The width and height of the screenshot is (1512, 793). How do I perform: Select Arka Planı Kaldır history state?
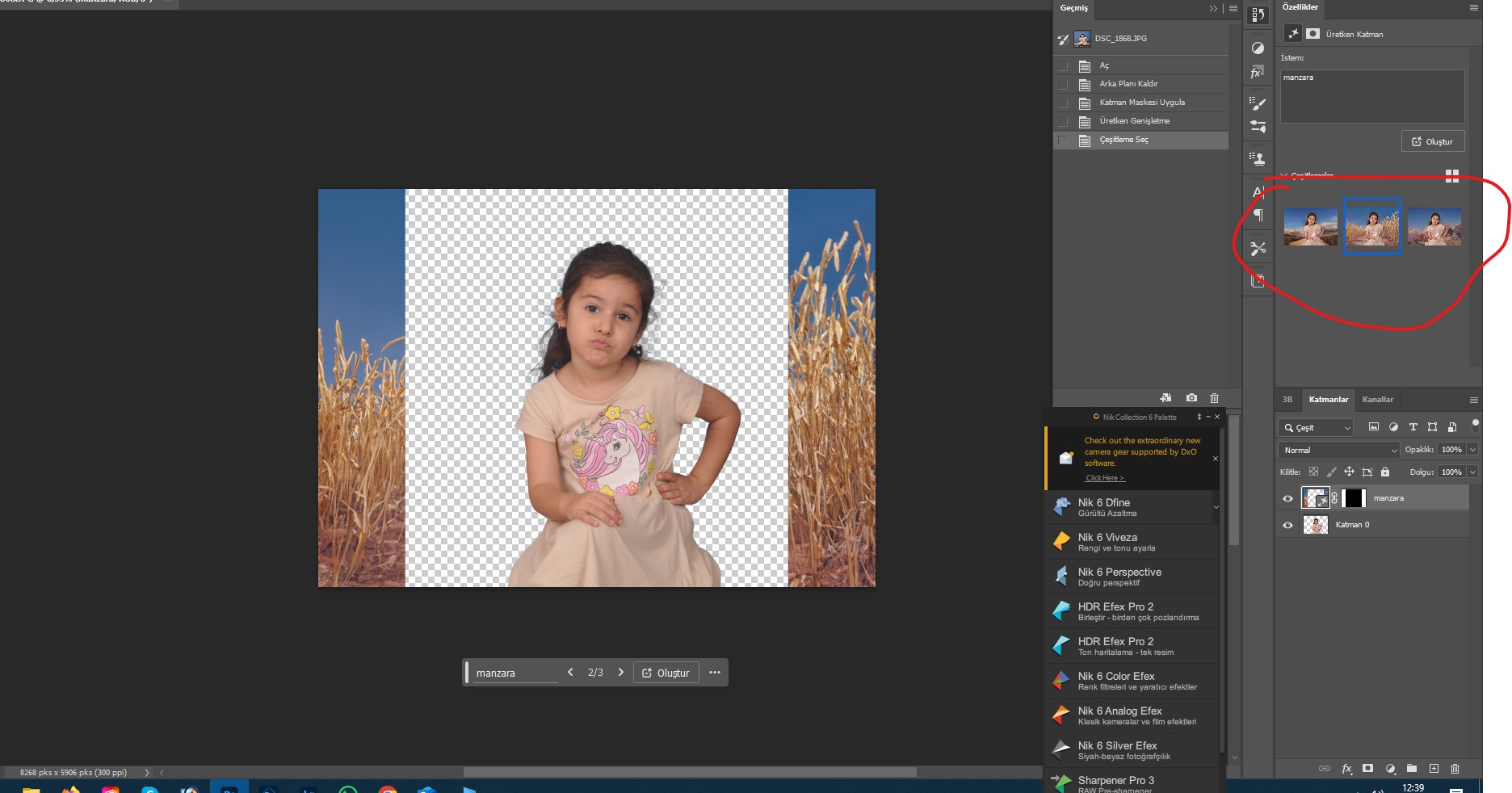tap(1128, 84)
